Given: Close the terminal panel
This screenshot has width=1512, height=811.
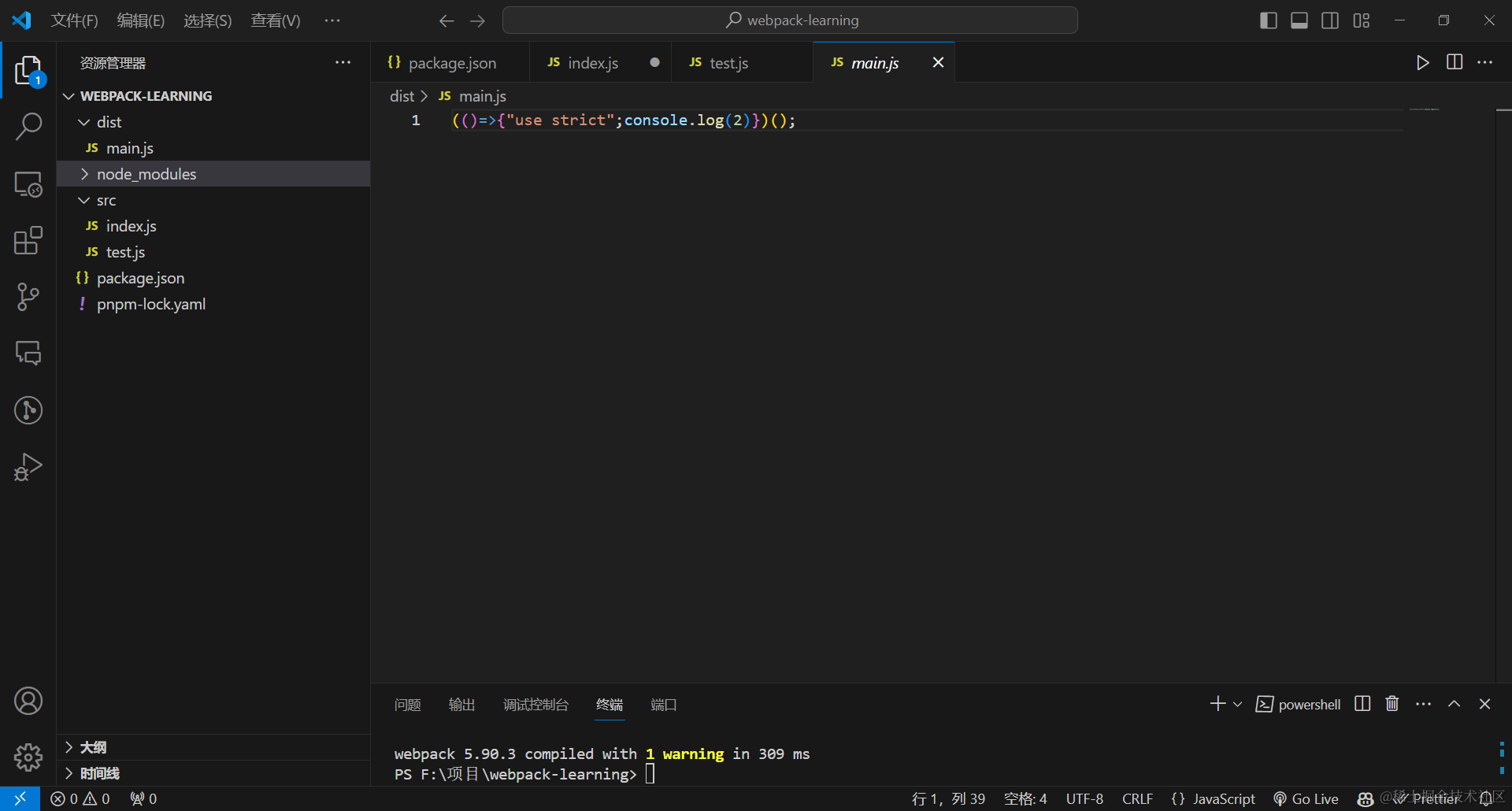Looking at the screenshot, I should point(1484,704).
